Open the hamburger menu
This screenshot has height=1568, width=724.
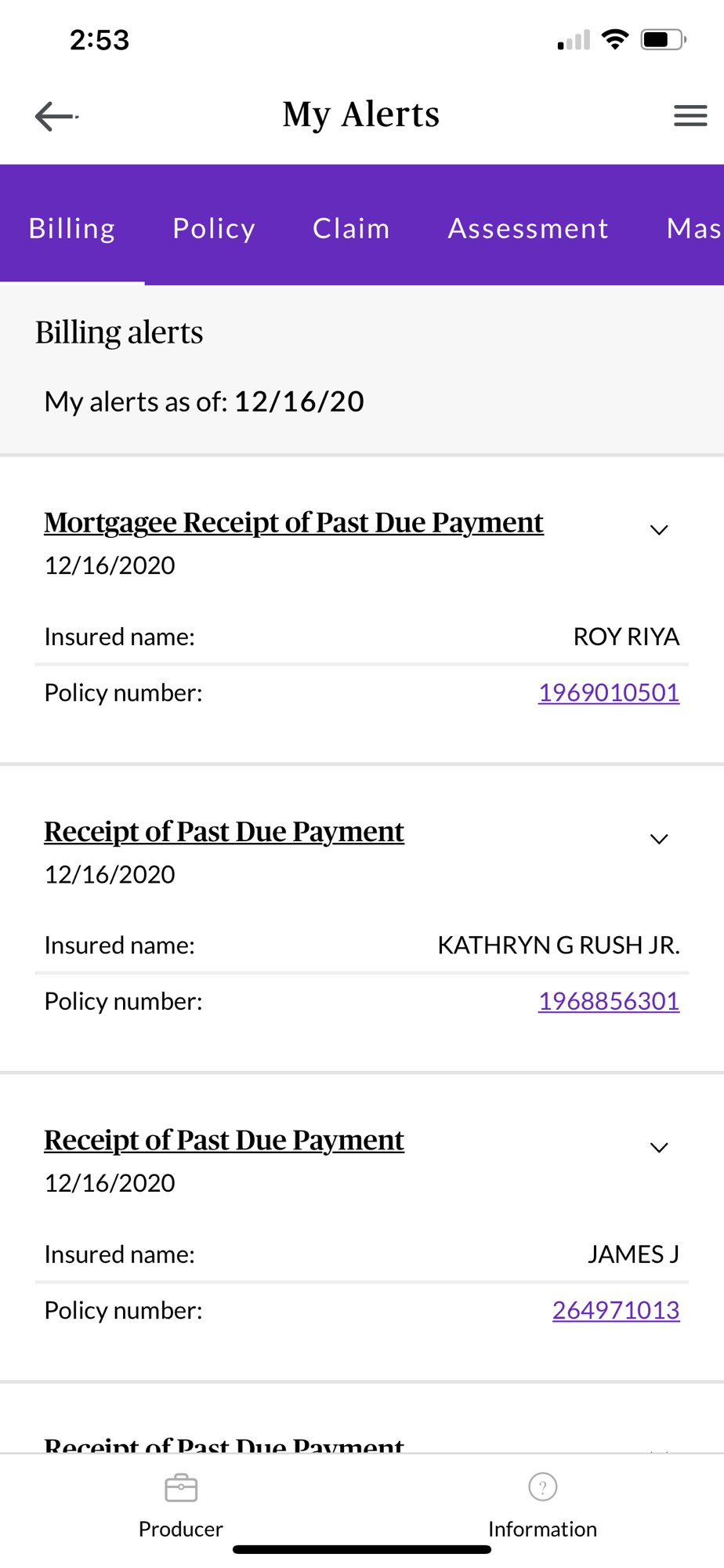[690, 116]
